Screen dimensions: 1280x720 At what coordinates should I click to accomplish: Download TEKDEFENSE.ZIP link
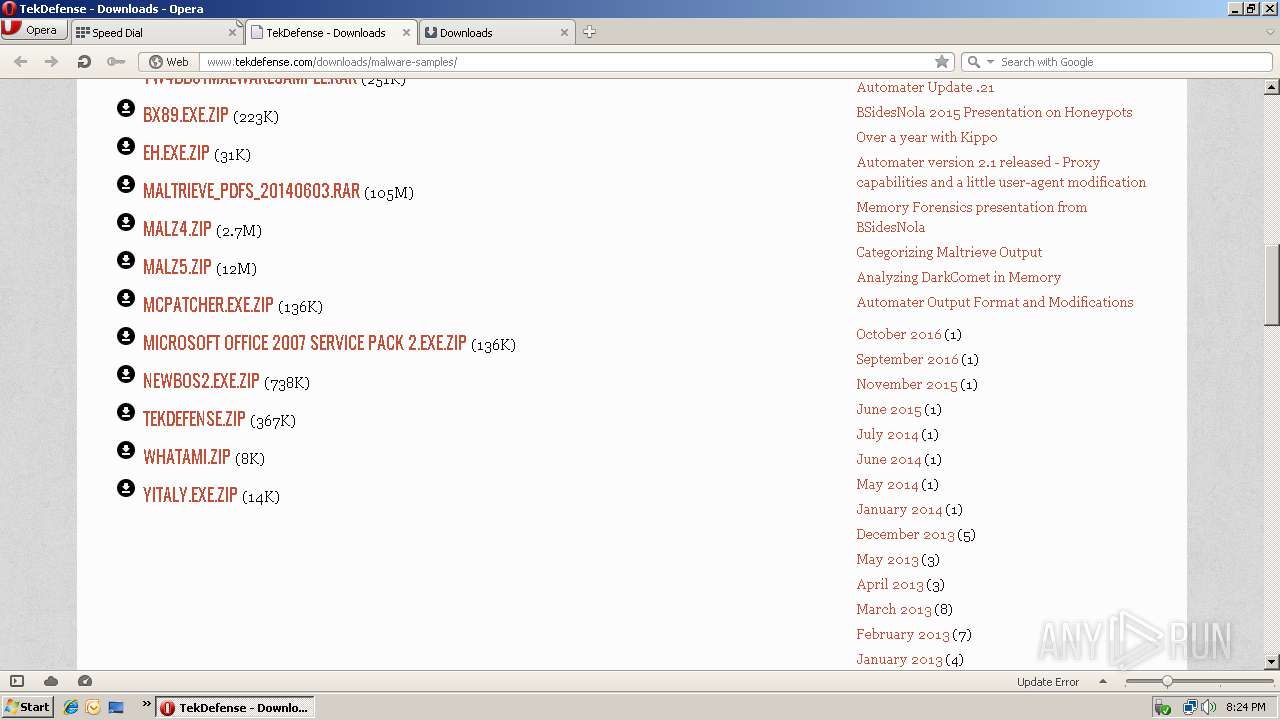point(194,419)
